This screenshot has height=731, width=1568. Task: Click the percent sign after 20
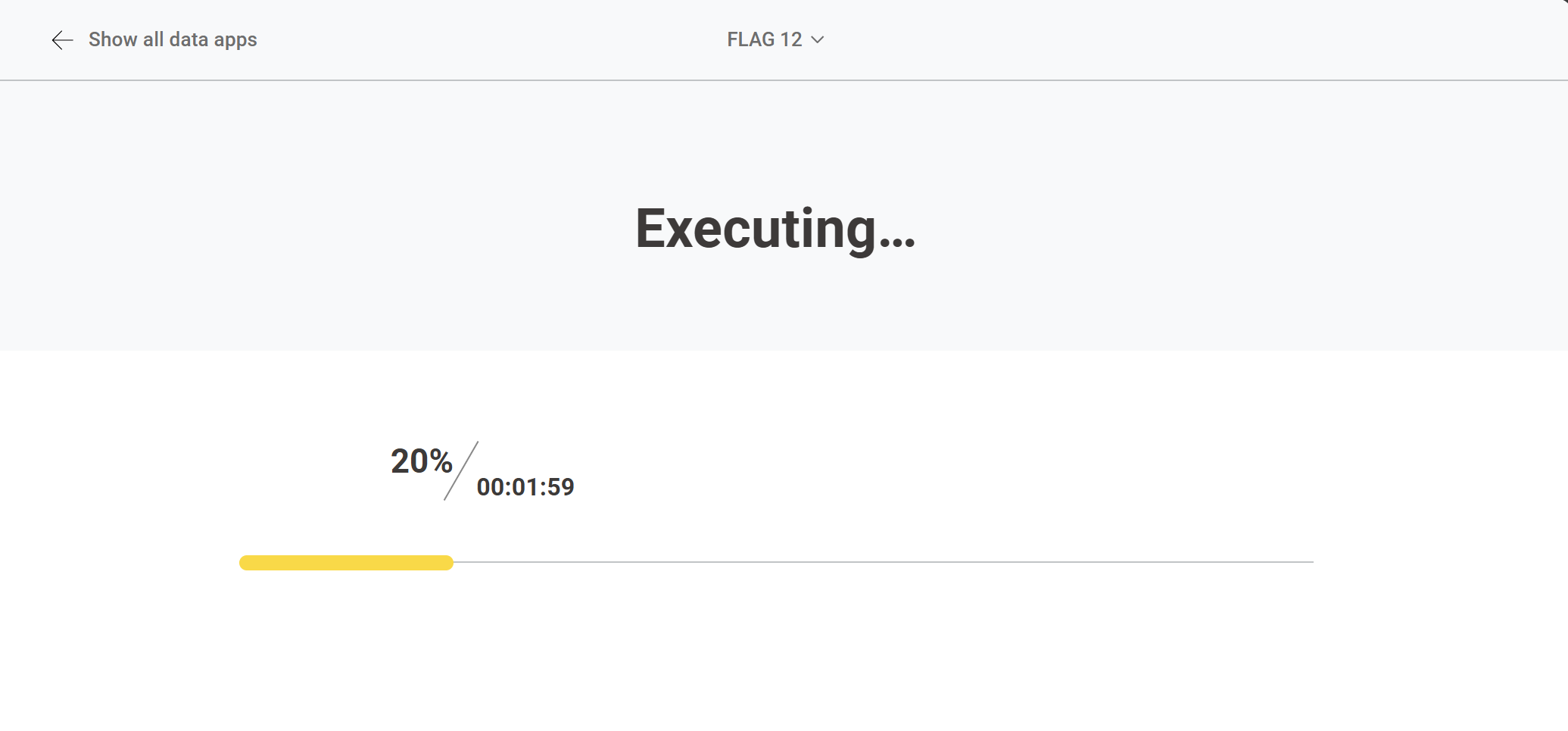coord(441,461)
